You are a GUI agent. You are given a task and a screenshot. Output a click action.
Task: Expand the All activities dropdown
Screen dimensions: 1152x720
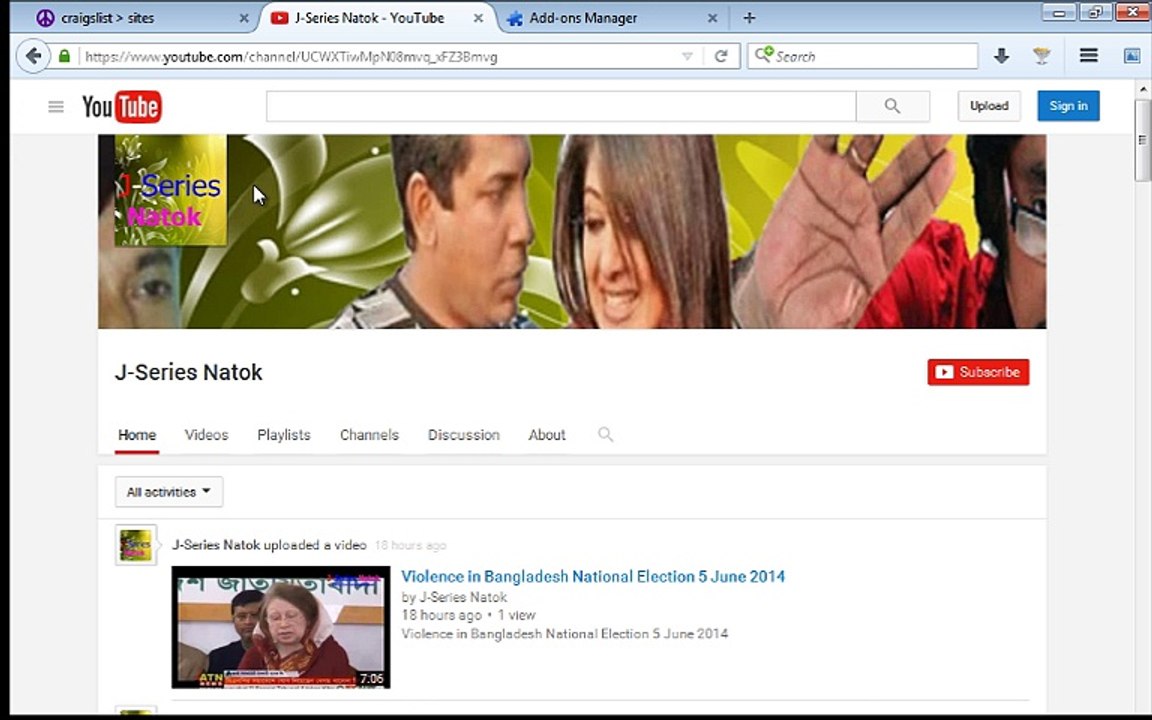pos(169,492)
